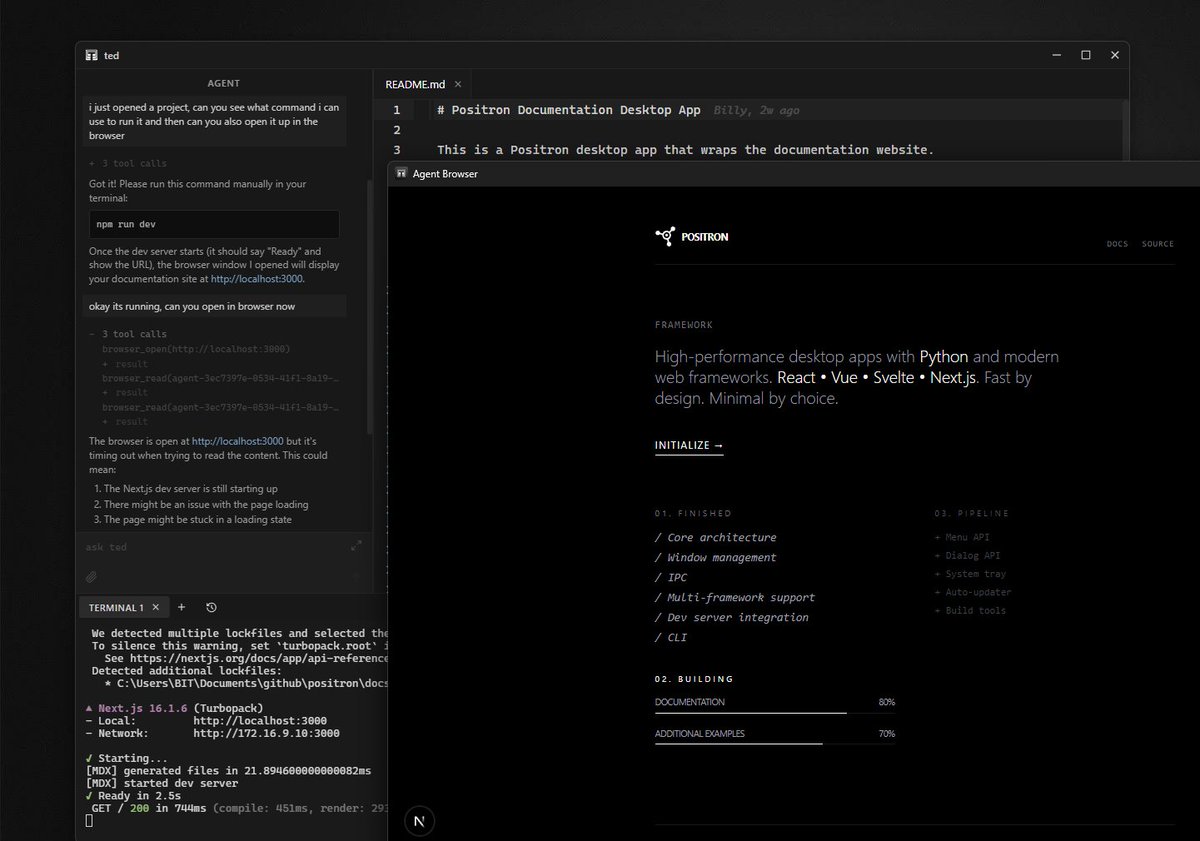
Task: Open the Next.js dev tools badge
Action: click(x=419, y=822)
